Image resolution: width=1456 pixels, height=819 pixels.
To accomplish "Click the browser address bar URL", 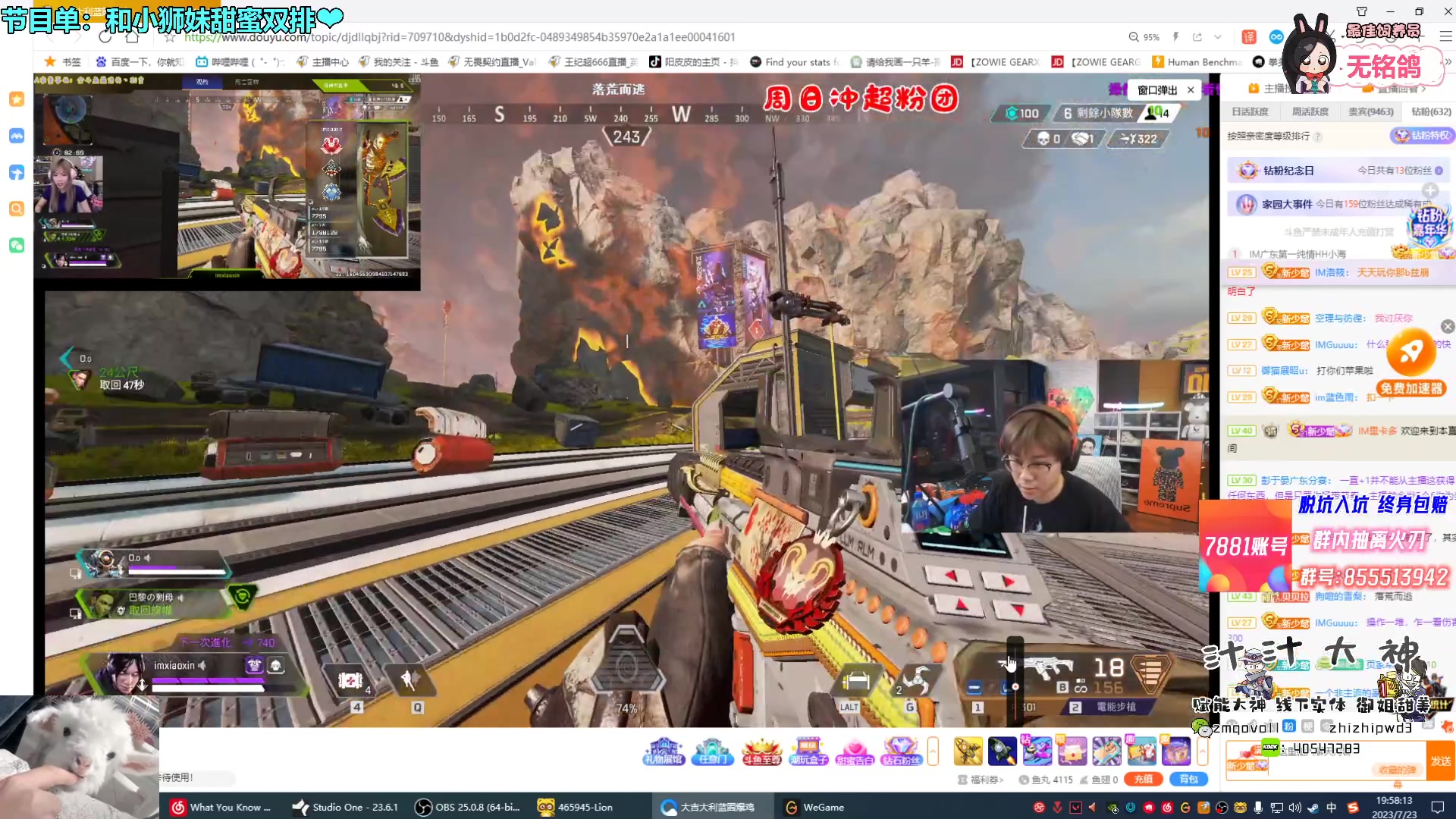I will pyautogui.click(x=460, y=37).
